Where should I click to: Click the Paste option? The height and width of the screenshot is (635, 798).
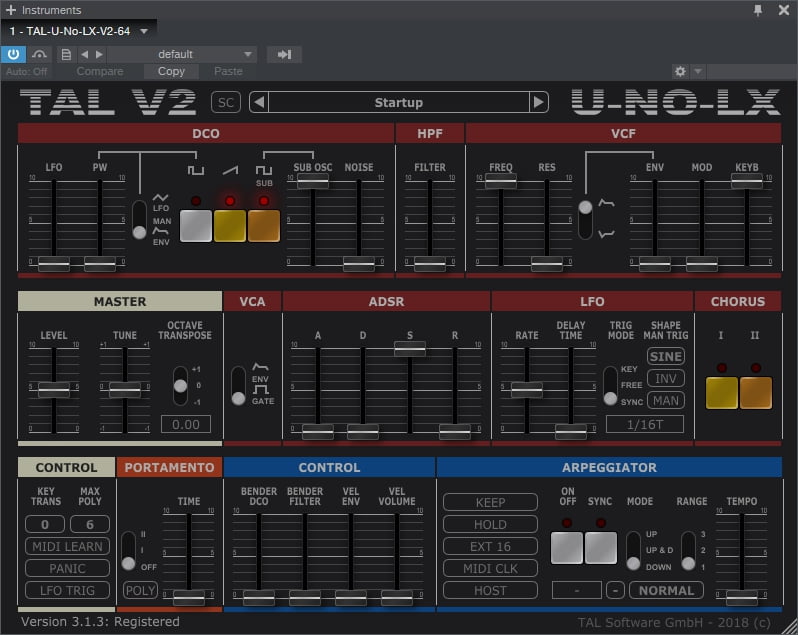point(228,71)
